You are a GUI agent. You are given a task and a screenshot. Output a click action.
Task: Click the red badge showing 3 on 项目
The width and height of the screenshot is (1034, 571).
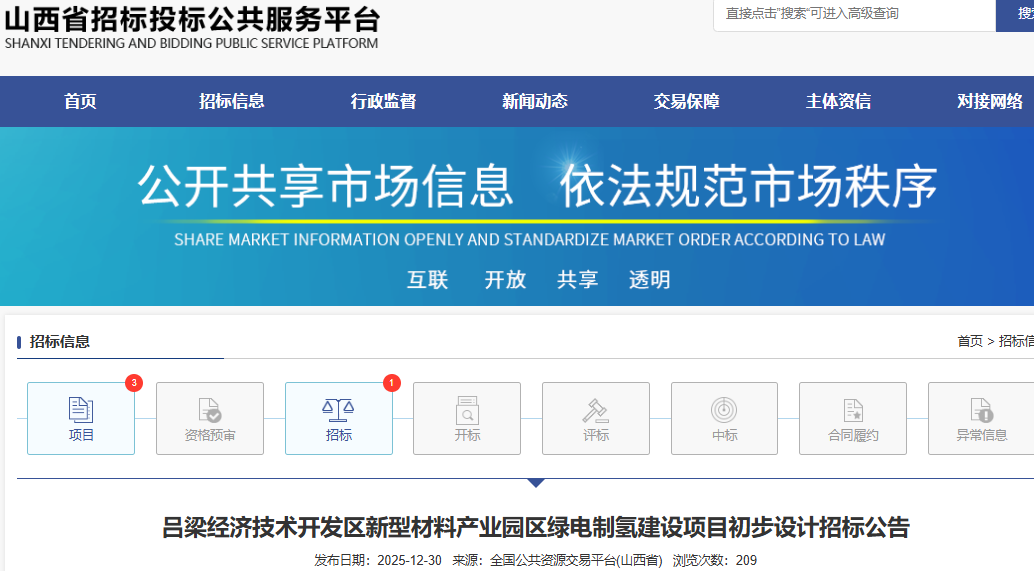pos(133,383)
